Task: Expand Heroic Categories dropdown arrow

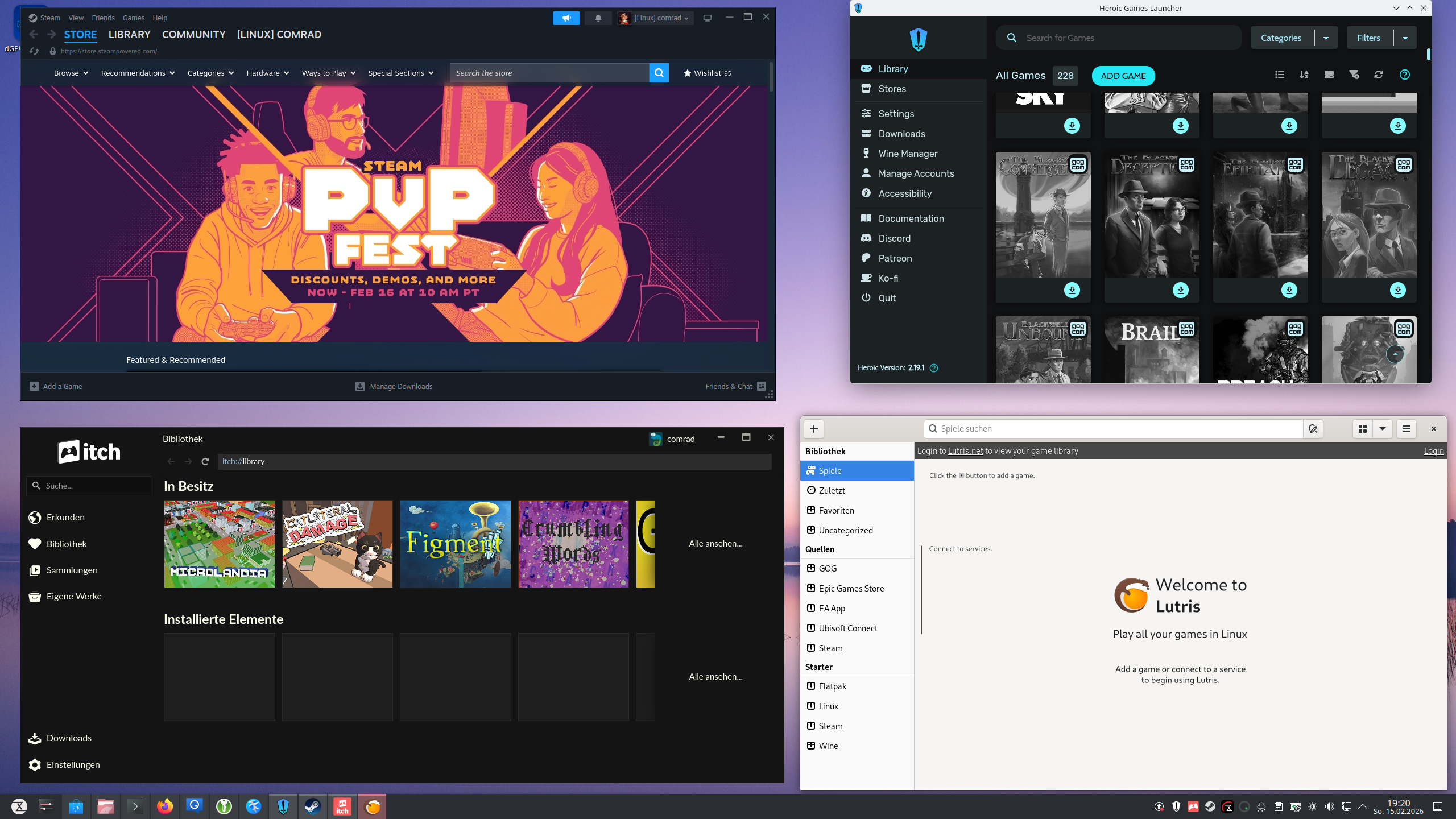Action: coord(1326,38)
